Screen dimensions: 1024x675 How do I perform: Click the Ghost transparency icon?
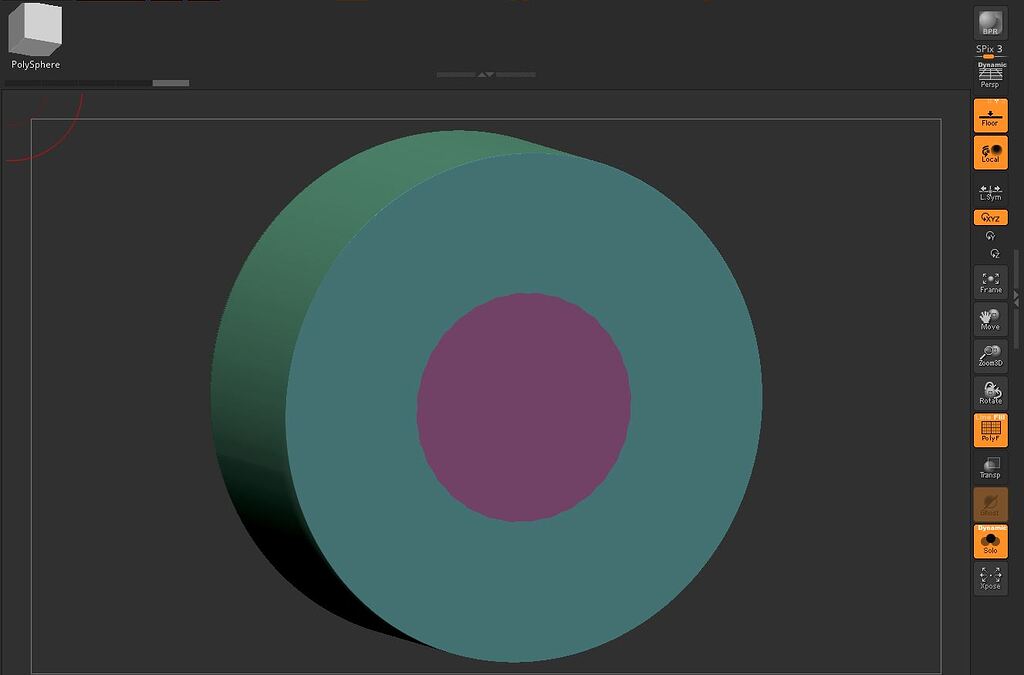[x=990, y=505]
